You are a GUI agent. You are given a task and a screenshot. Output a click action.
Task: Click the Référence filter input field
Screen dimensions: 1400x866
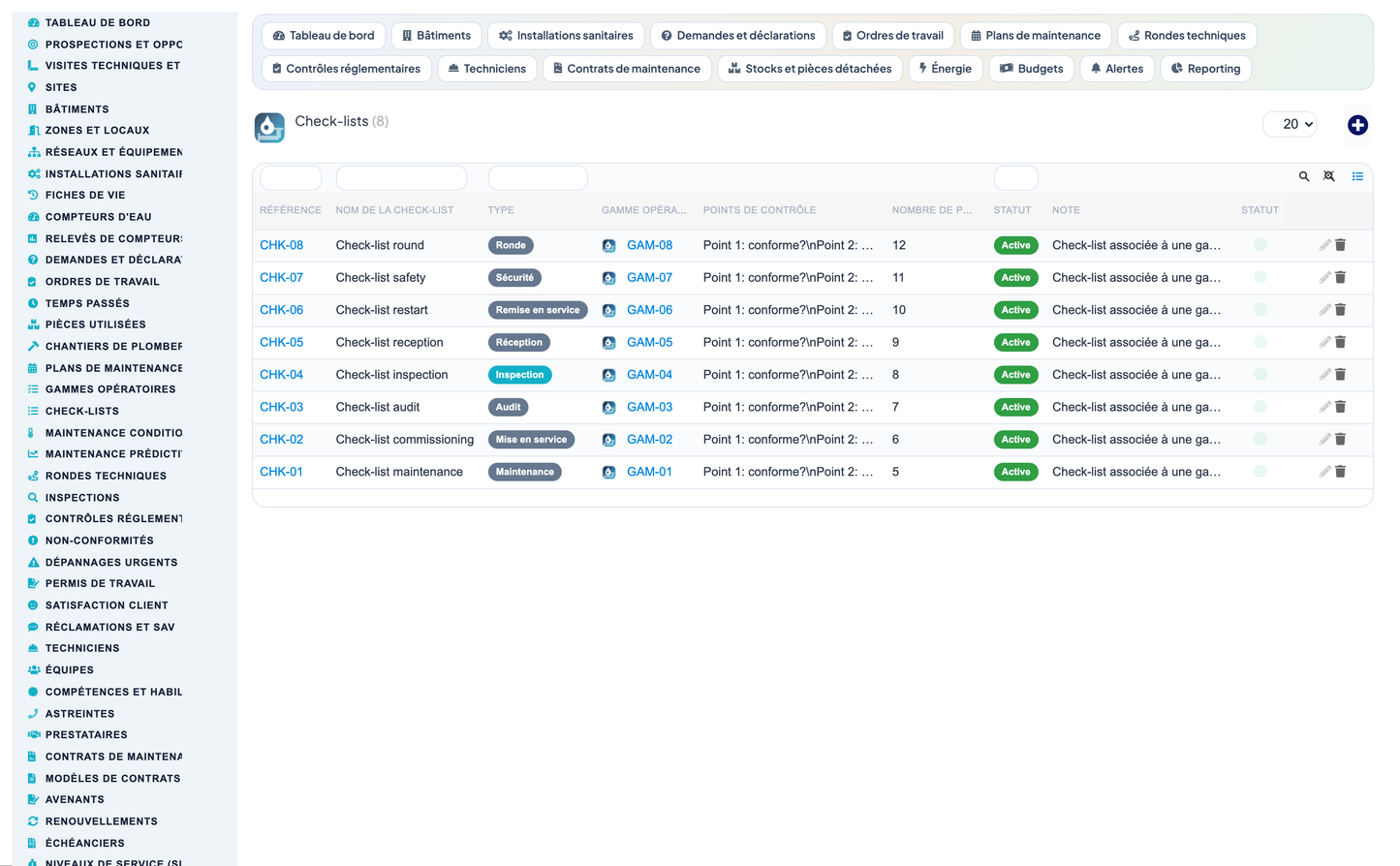291,178
